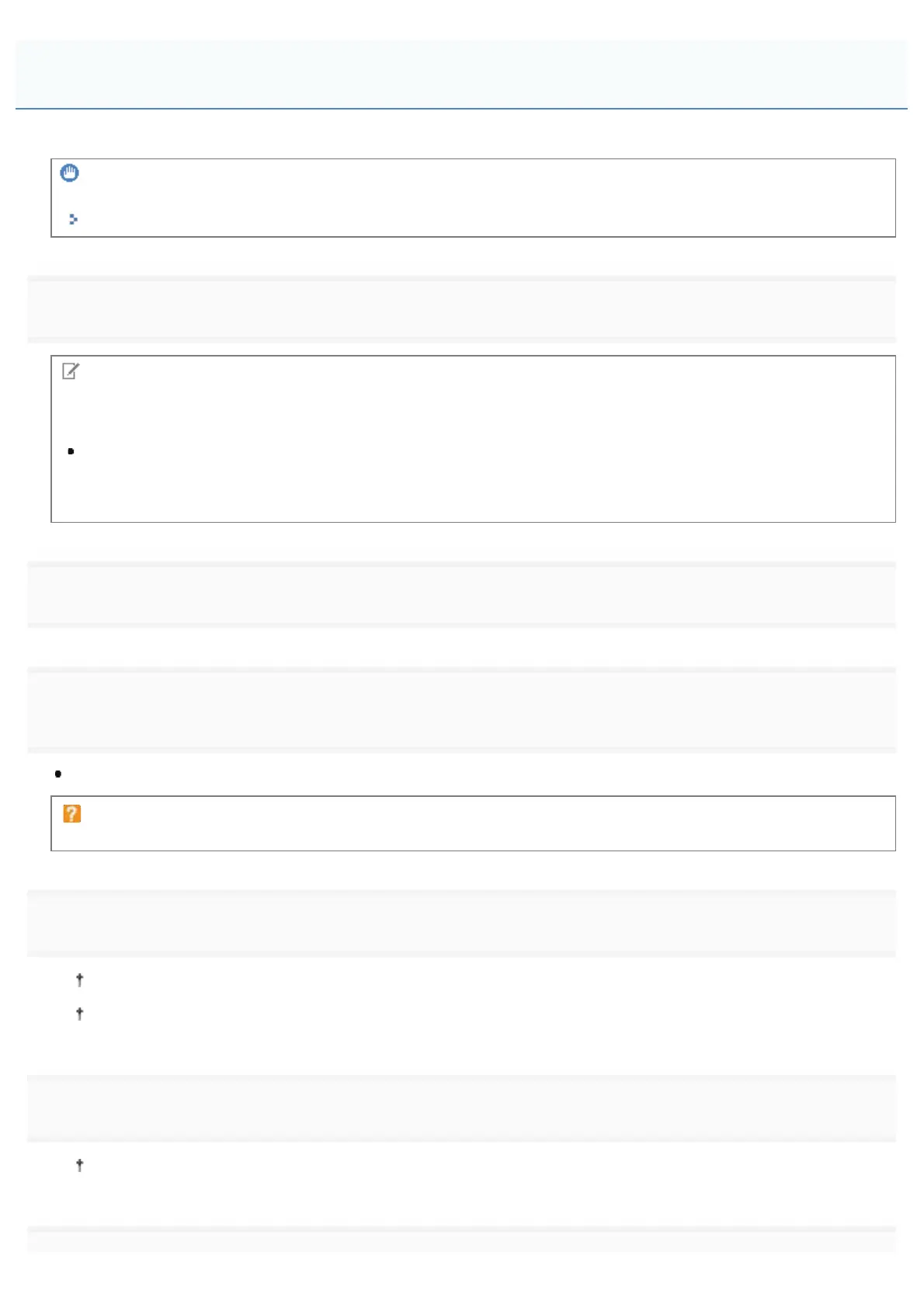Select the second gray step bar
The image size is (924, 1308).
tap(461, 594)
